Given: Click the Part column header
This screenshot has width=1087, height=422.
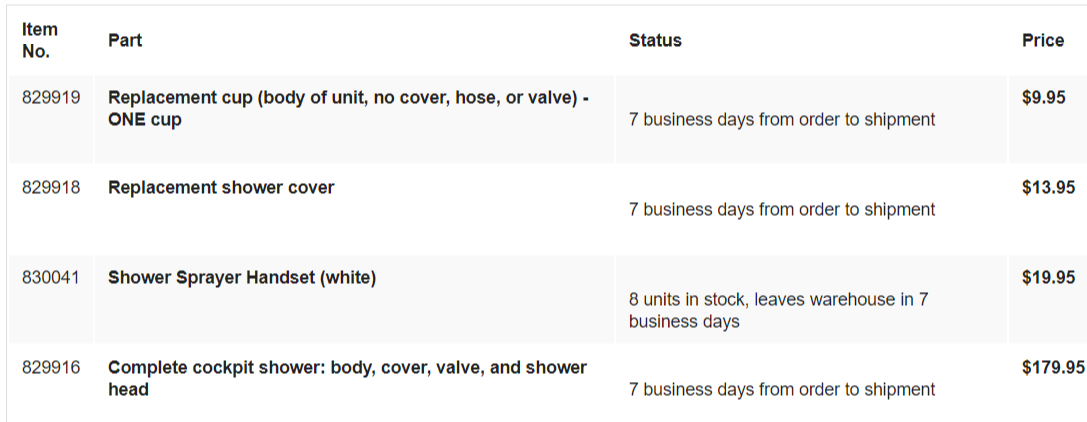Looking at the screenshot, I should (125, 40).
